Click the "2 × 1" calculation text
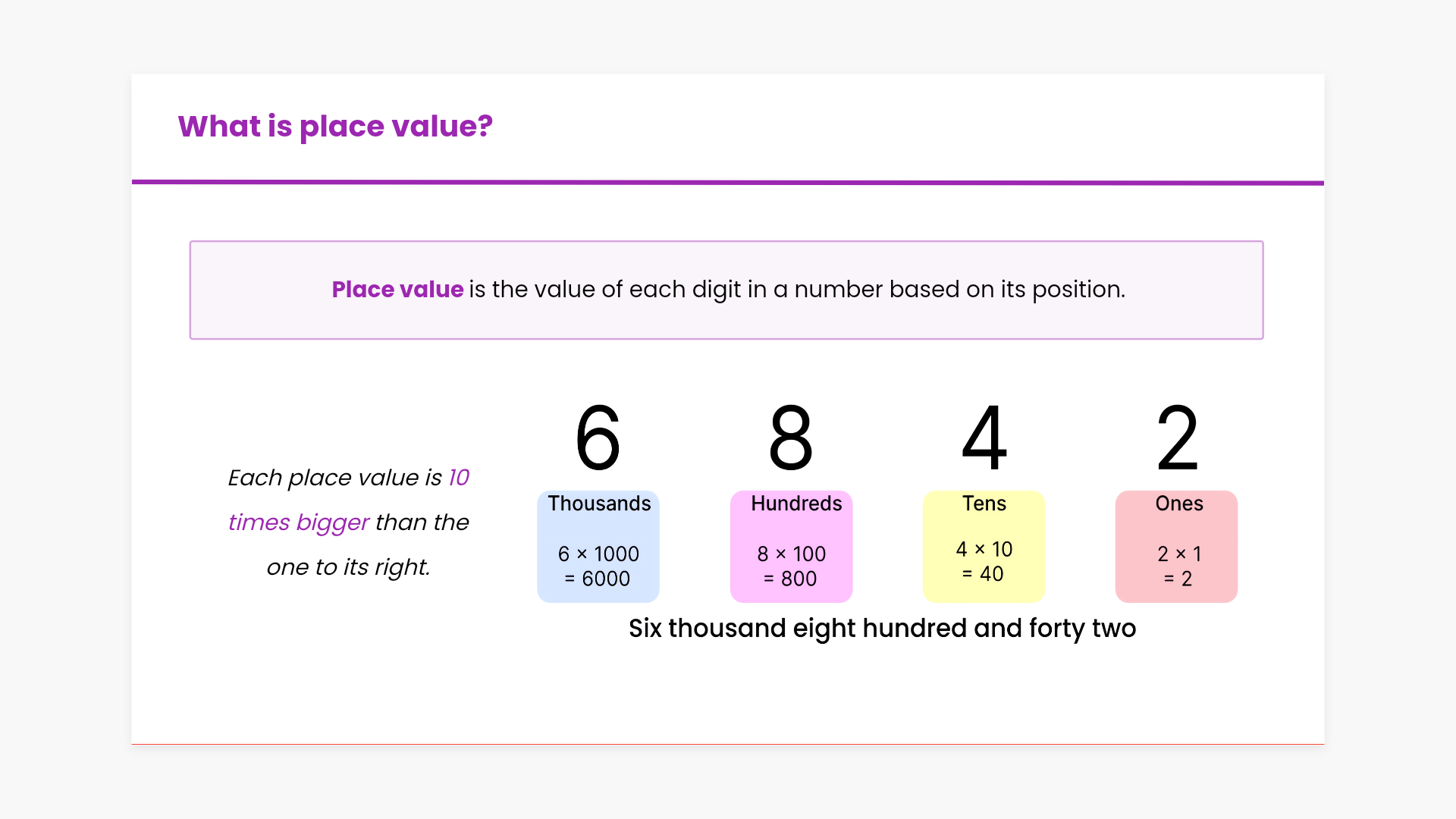The image size is (1456, 819). point(1179,554)
